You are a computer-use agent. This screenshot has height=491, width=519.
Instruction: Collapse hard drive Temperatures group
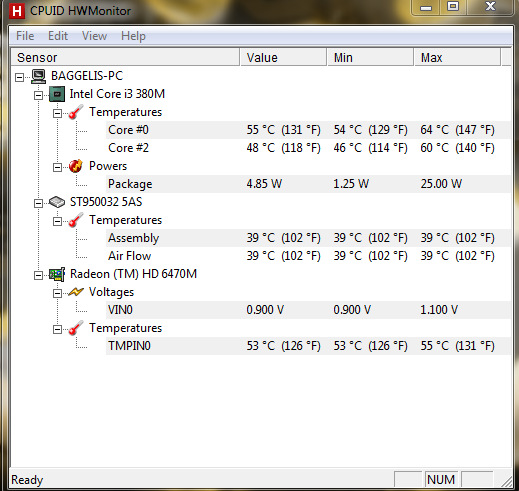57,221
